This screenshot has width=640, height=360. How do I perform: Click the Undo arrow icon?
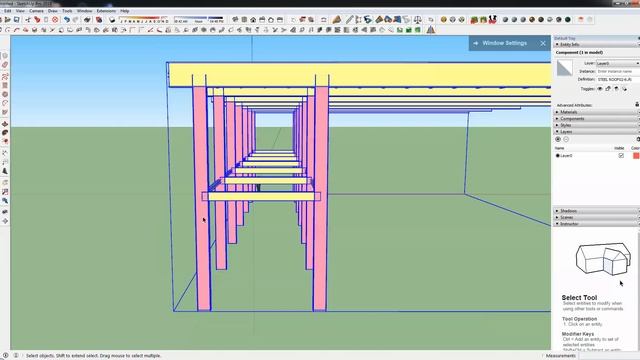point(67,20)
